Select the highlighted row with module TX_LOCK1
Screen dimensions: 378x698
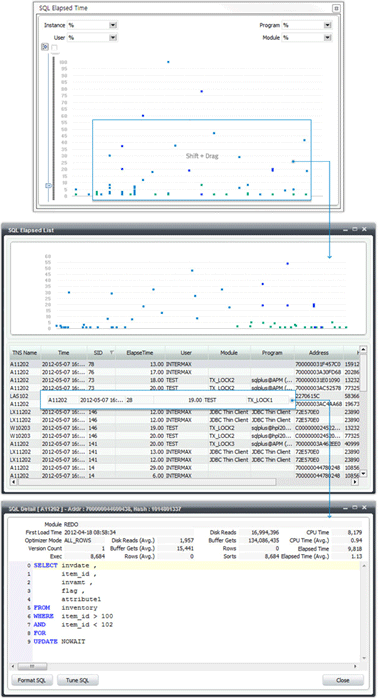[x=167, y=400]
